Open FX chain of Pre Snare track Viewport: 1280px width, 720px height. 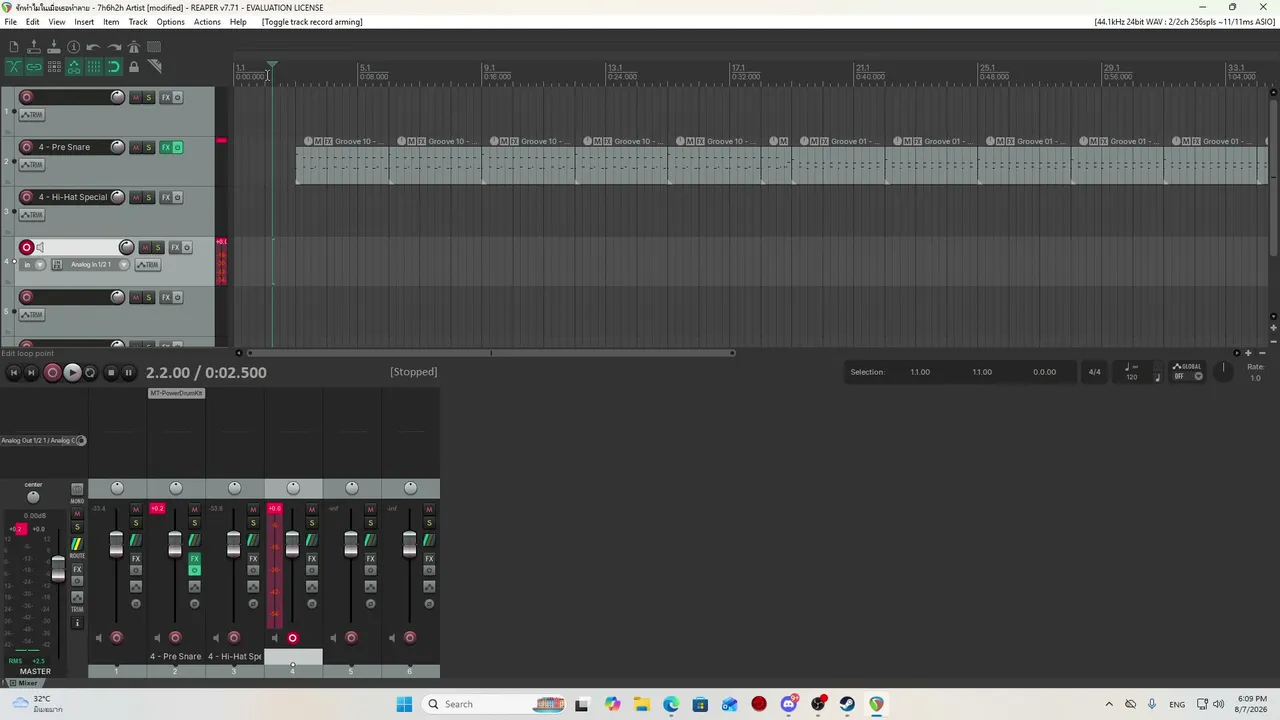tap(166, 147)
